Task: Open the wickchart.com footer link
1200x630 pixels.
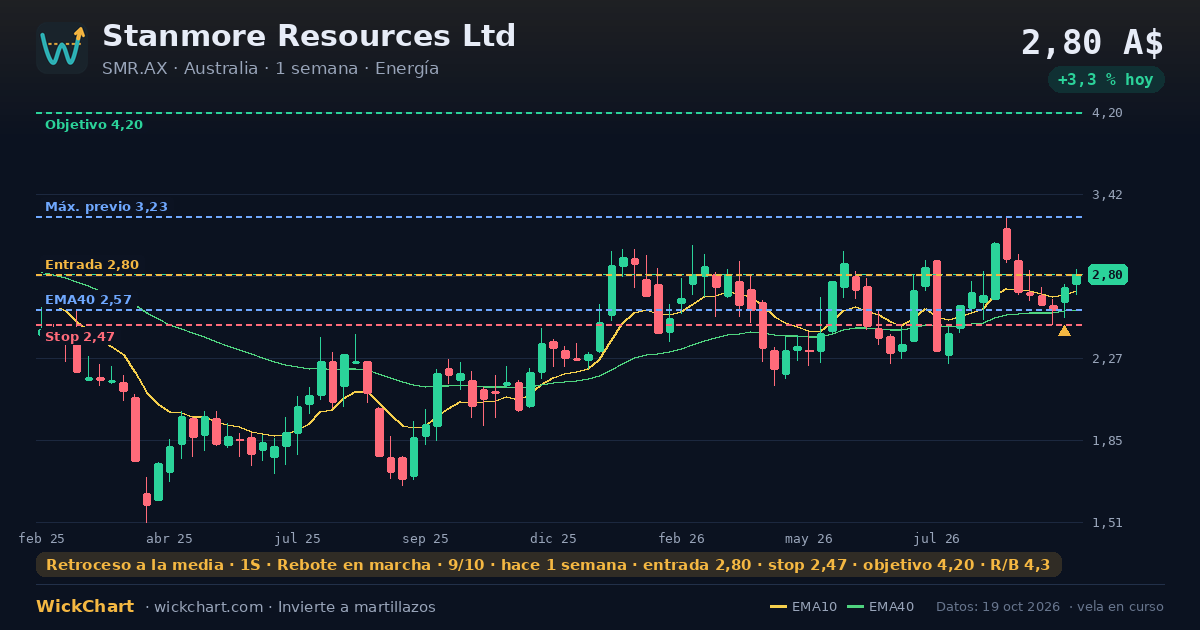Action: [x=210, y=607]
